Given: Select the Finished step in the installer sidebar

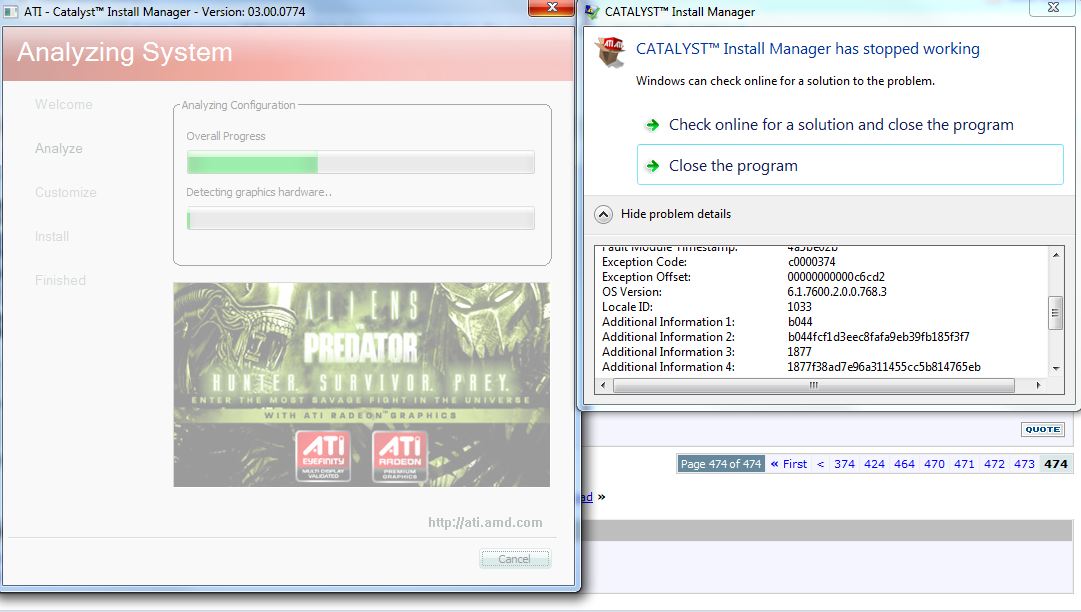Looking at the screenshot, I should tap(60, 280).
